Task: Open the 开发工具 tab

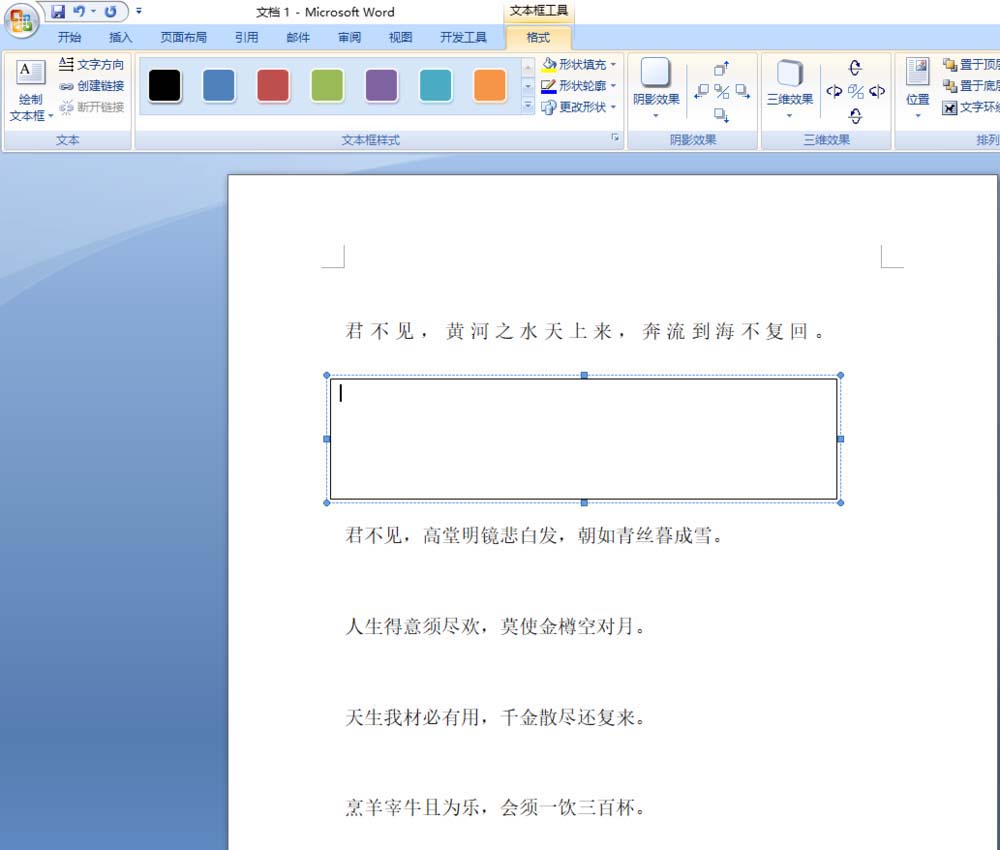Action: click(x=463, y=38)
